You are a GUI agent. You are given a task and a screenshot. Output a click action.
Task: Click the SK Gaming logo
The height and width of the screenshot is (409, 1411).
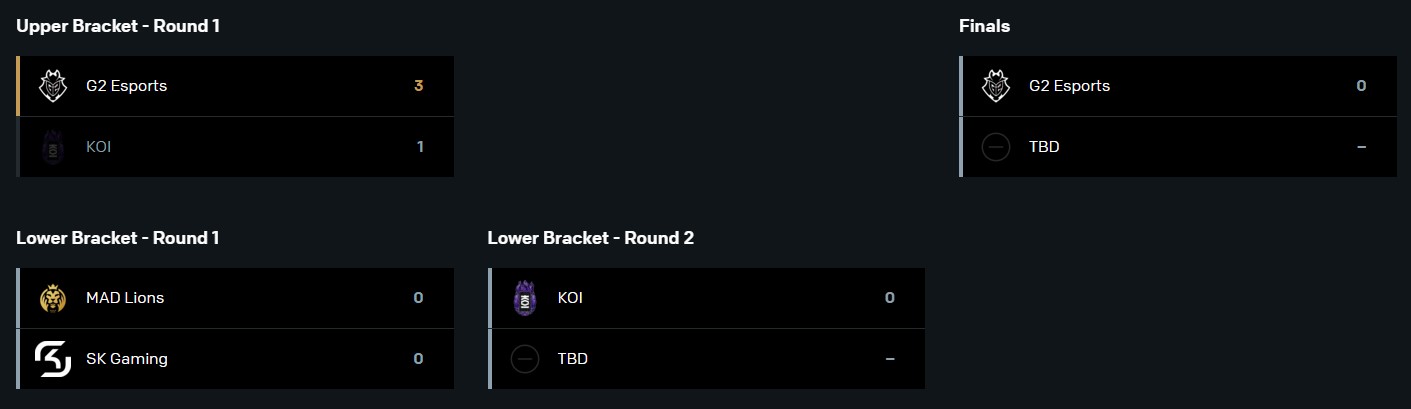52,359
